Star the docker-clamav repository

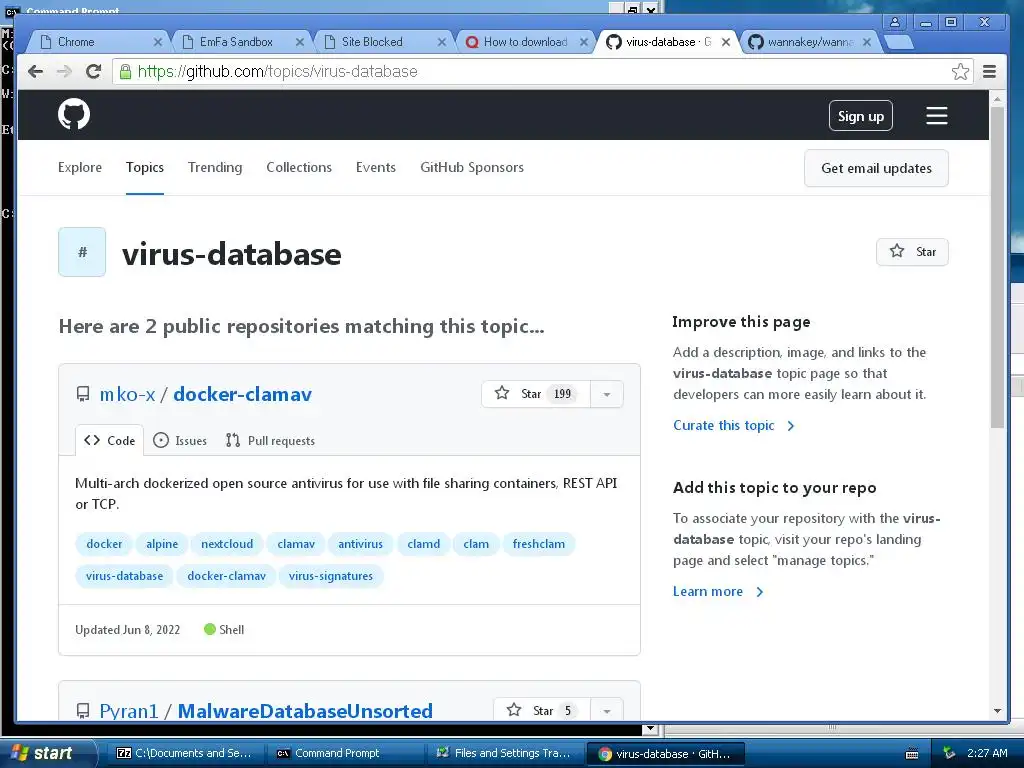coord(536,394)
